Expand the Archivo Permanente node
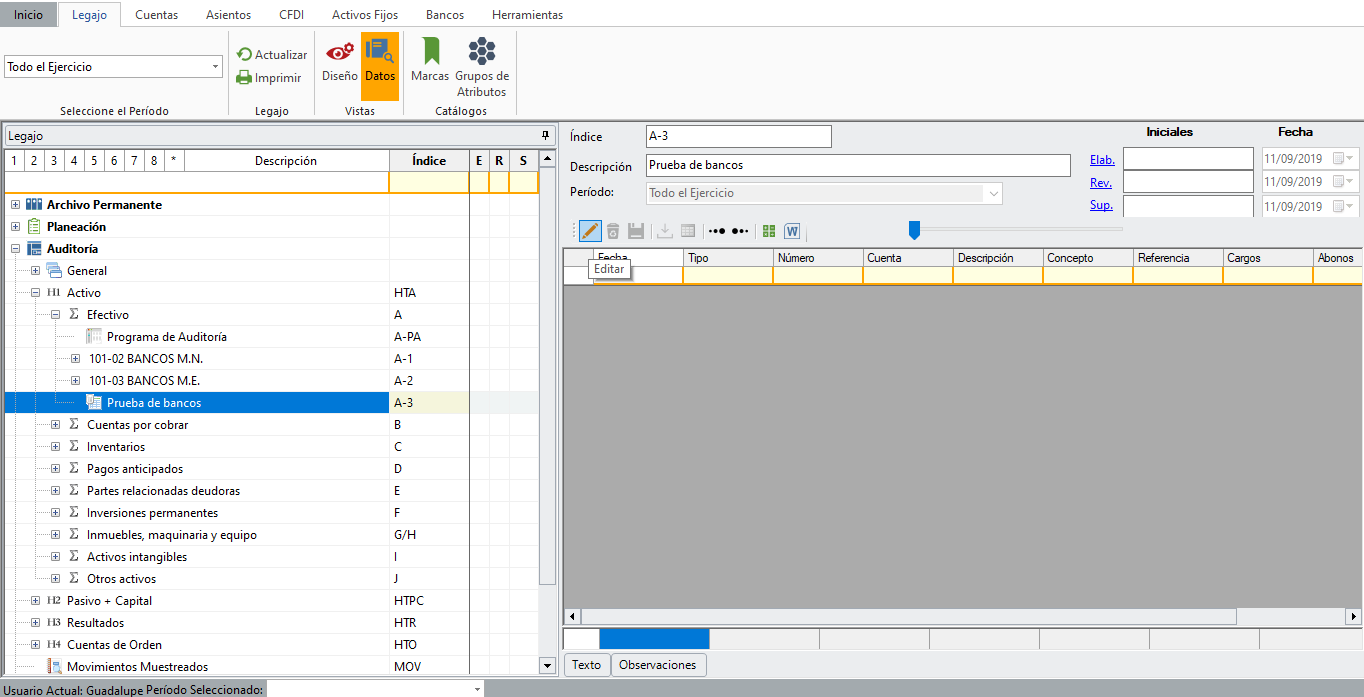This screenshot has width=1364, height=697. [x=16, y=205]
